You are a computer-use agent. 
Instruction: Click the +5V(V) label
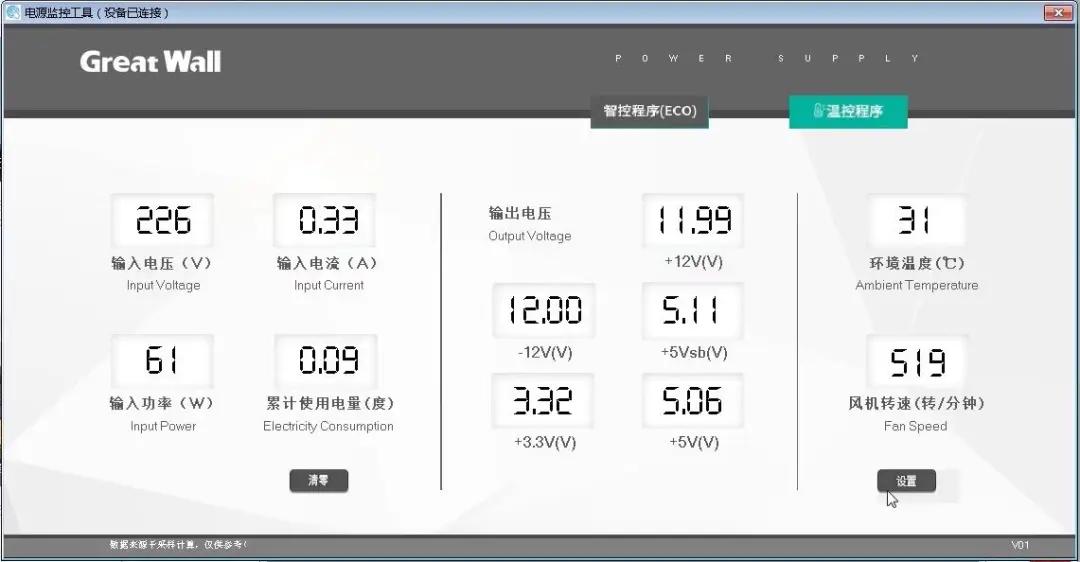[694, 442]
